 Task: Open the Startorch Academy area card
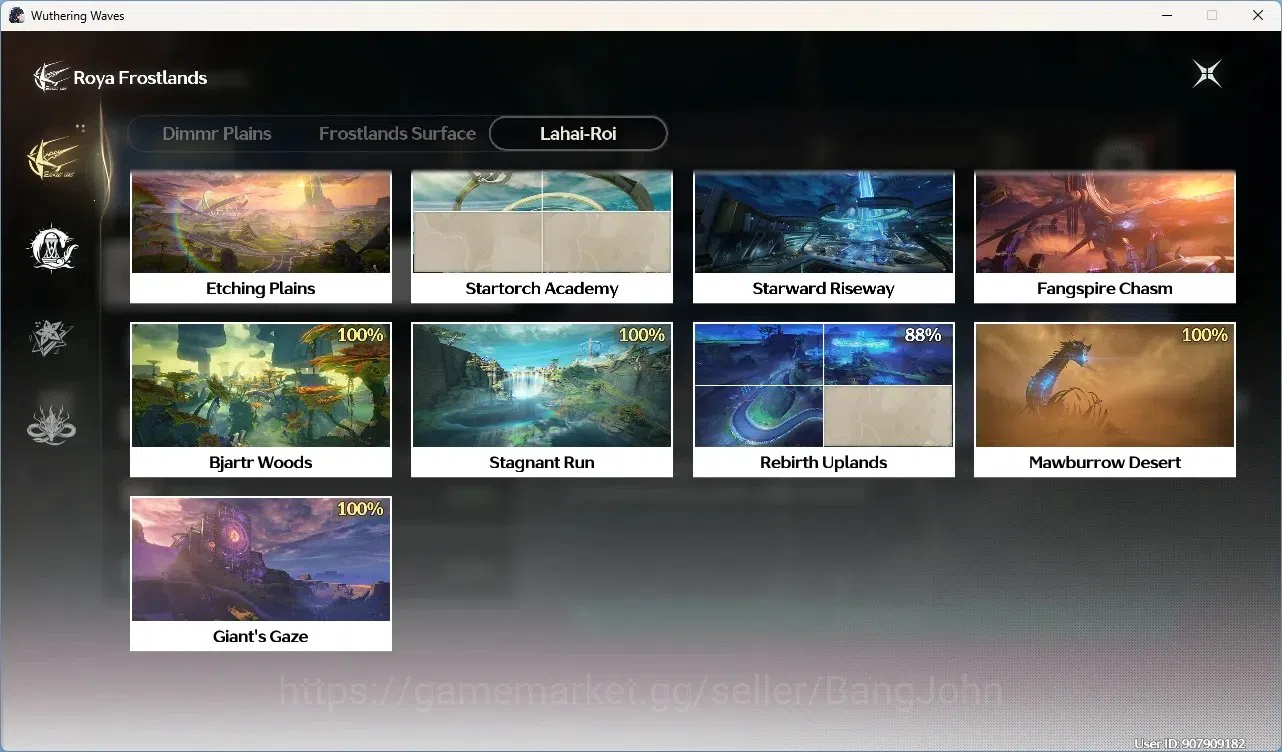tap(542, 237)
